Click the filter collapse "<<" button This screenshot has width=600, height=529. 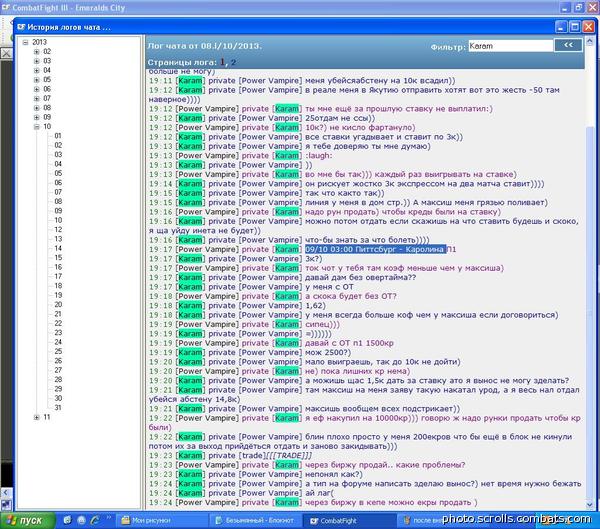(568, 45)
